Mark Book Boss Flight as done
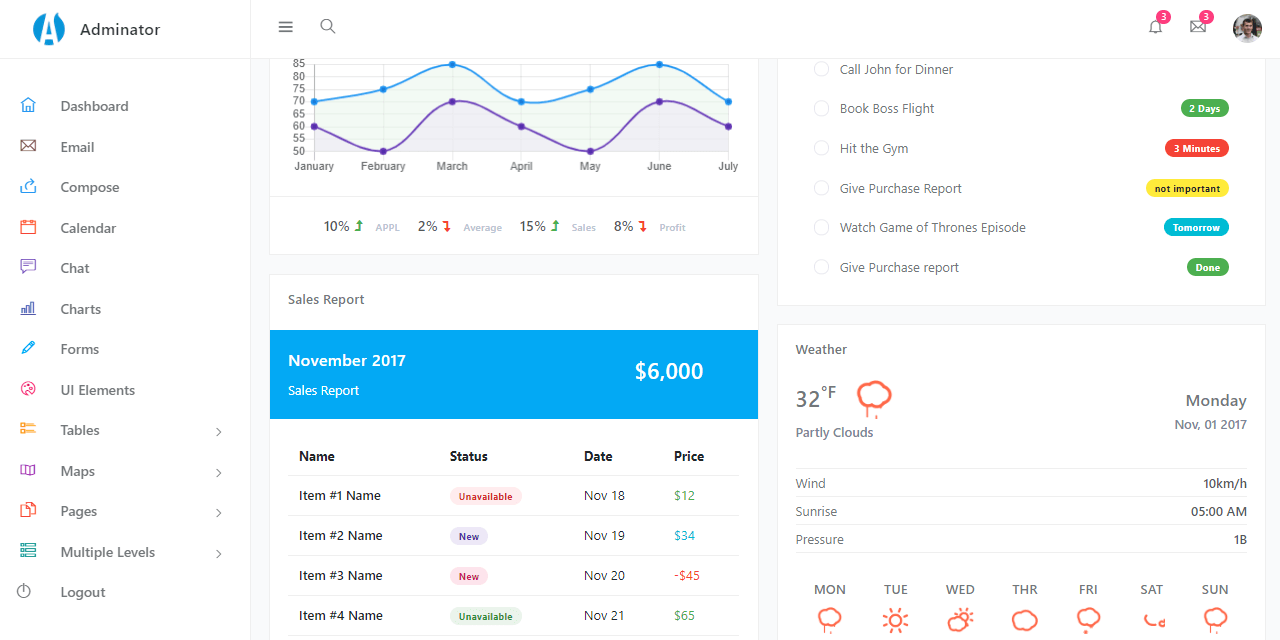Screen dimensions: 1280x640 point(821,108)
